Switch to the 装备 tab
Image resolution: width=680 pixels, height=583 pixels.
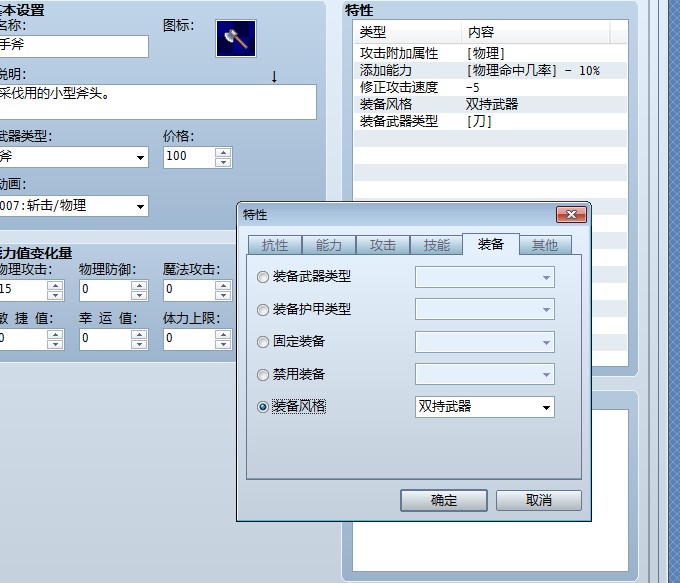pyautogui.click(x=490, y=244)
